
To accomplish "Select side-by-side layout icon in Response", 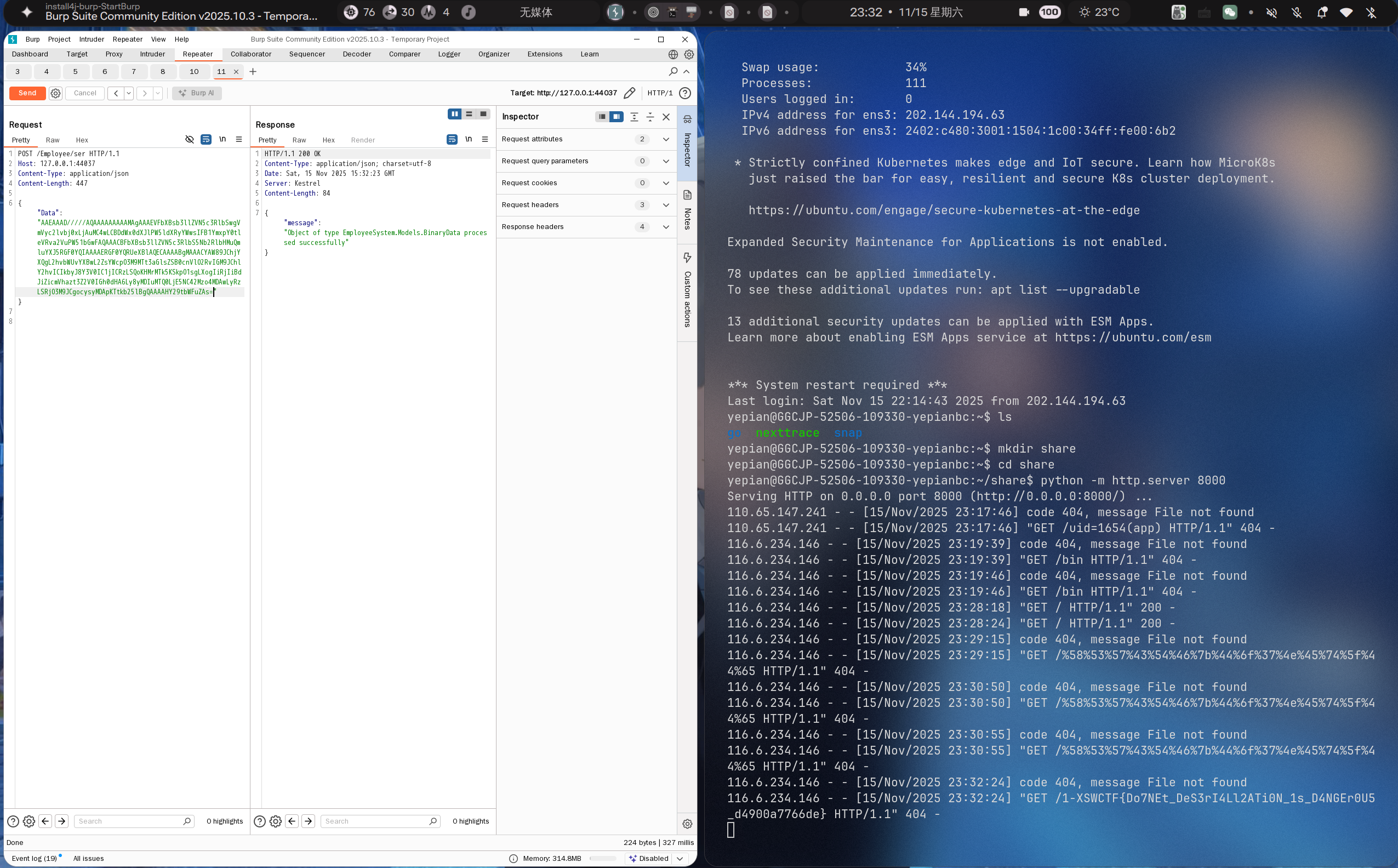I will 454,114.
